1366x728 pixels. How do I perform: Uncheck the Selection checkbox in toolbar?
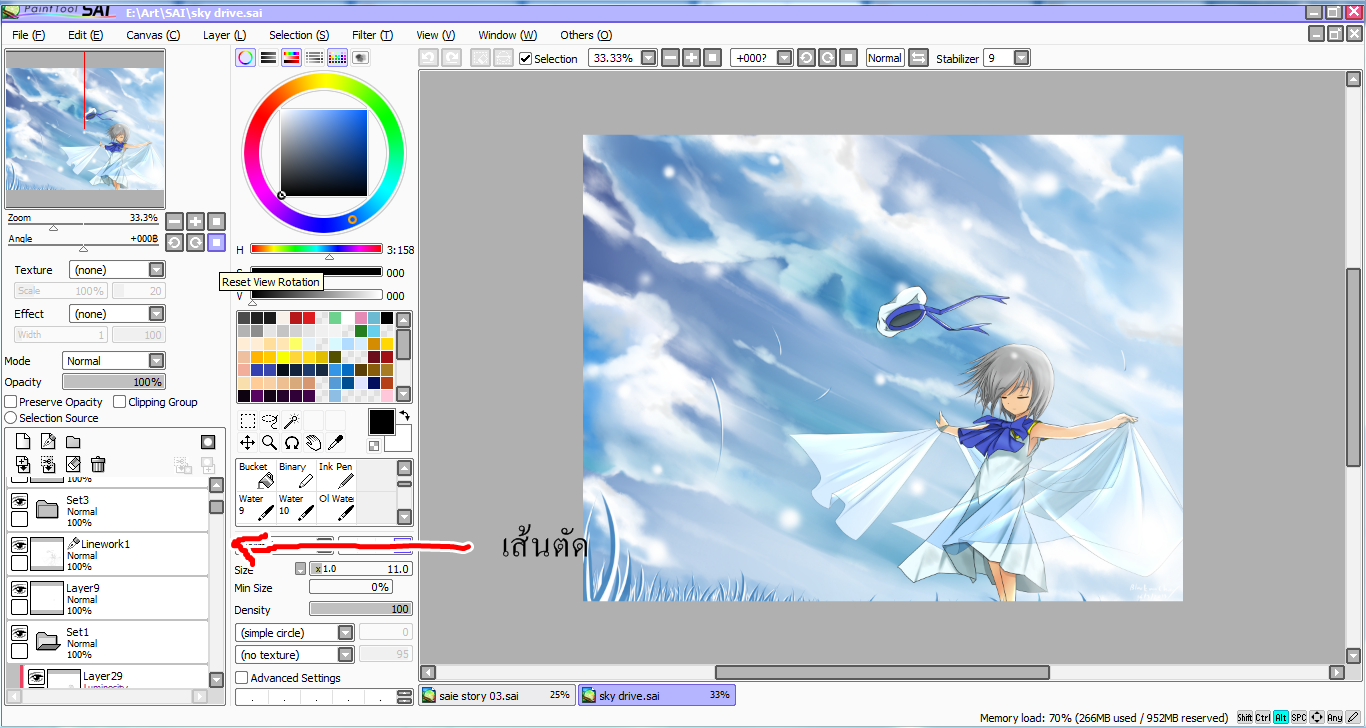(x=526, y=59)
